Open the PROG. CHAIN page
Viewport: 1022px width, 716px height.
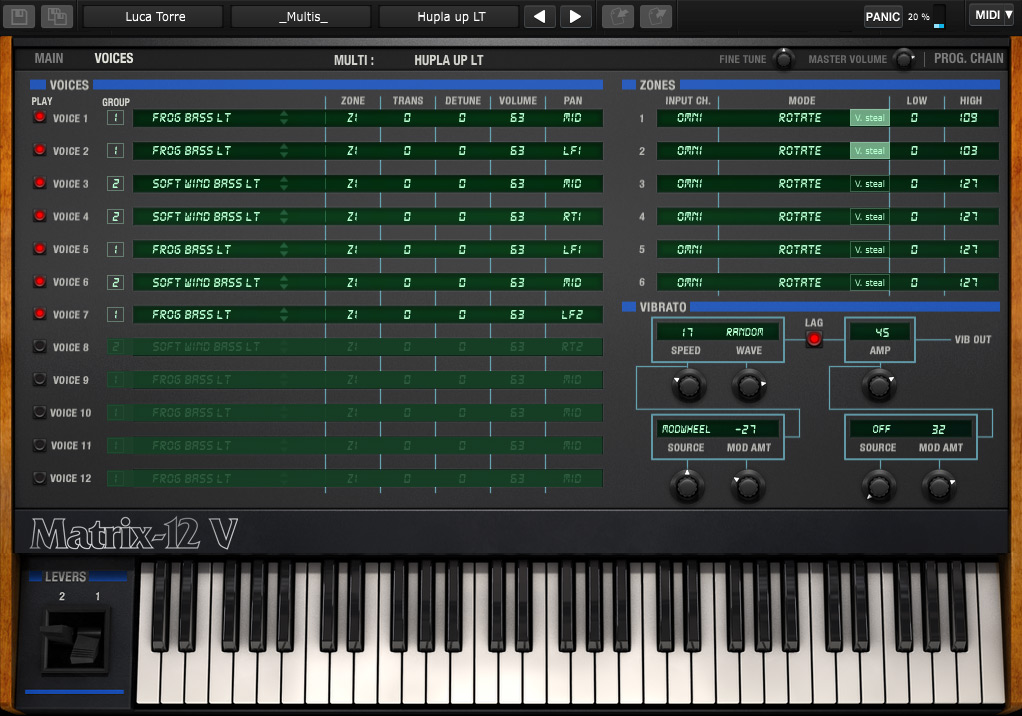coord(969,59)
